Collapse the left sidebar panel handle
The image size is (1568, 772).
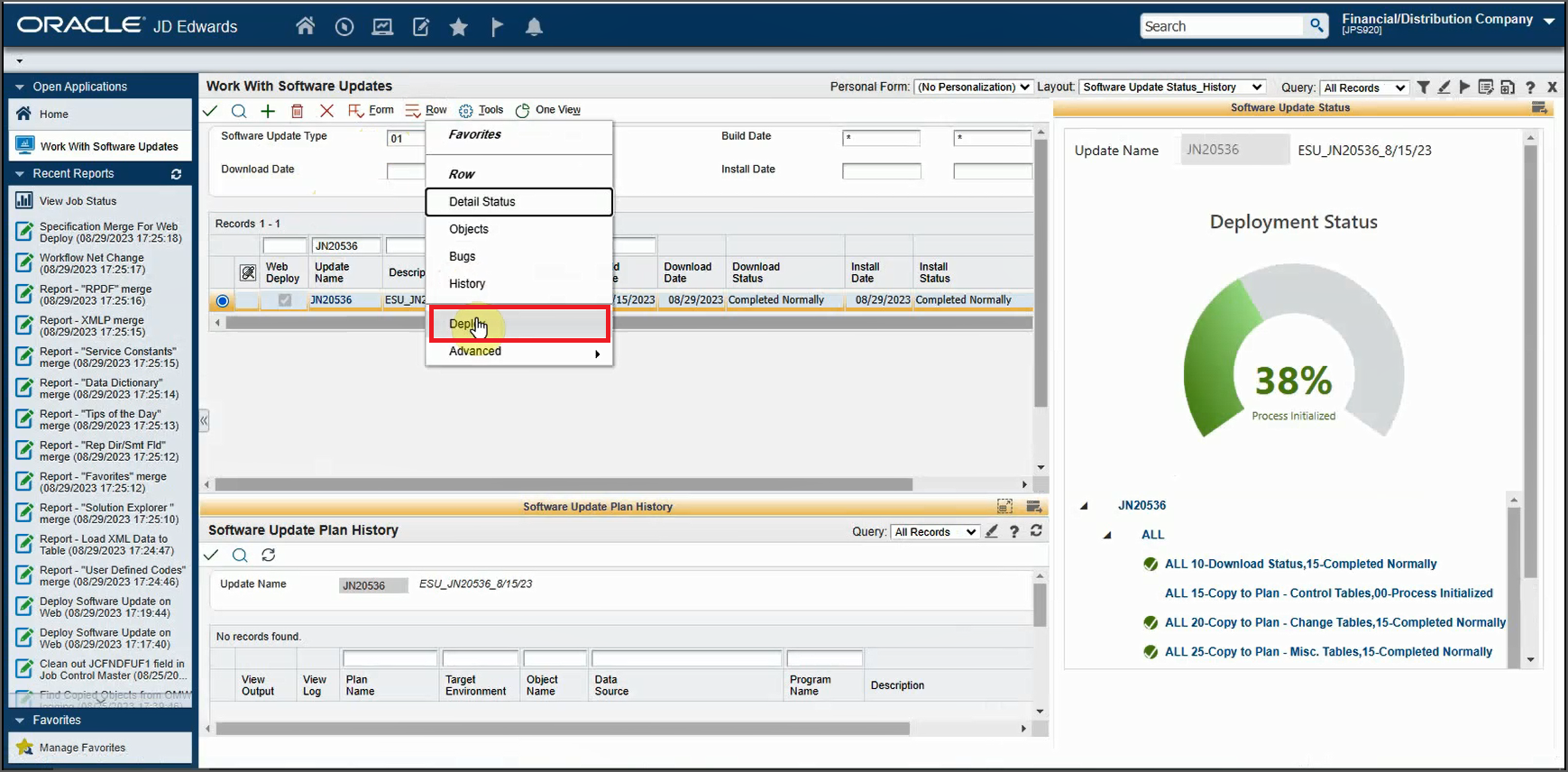[x=204, y=420]
